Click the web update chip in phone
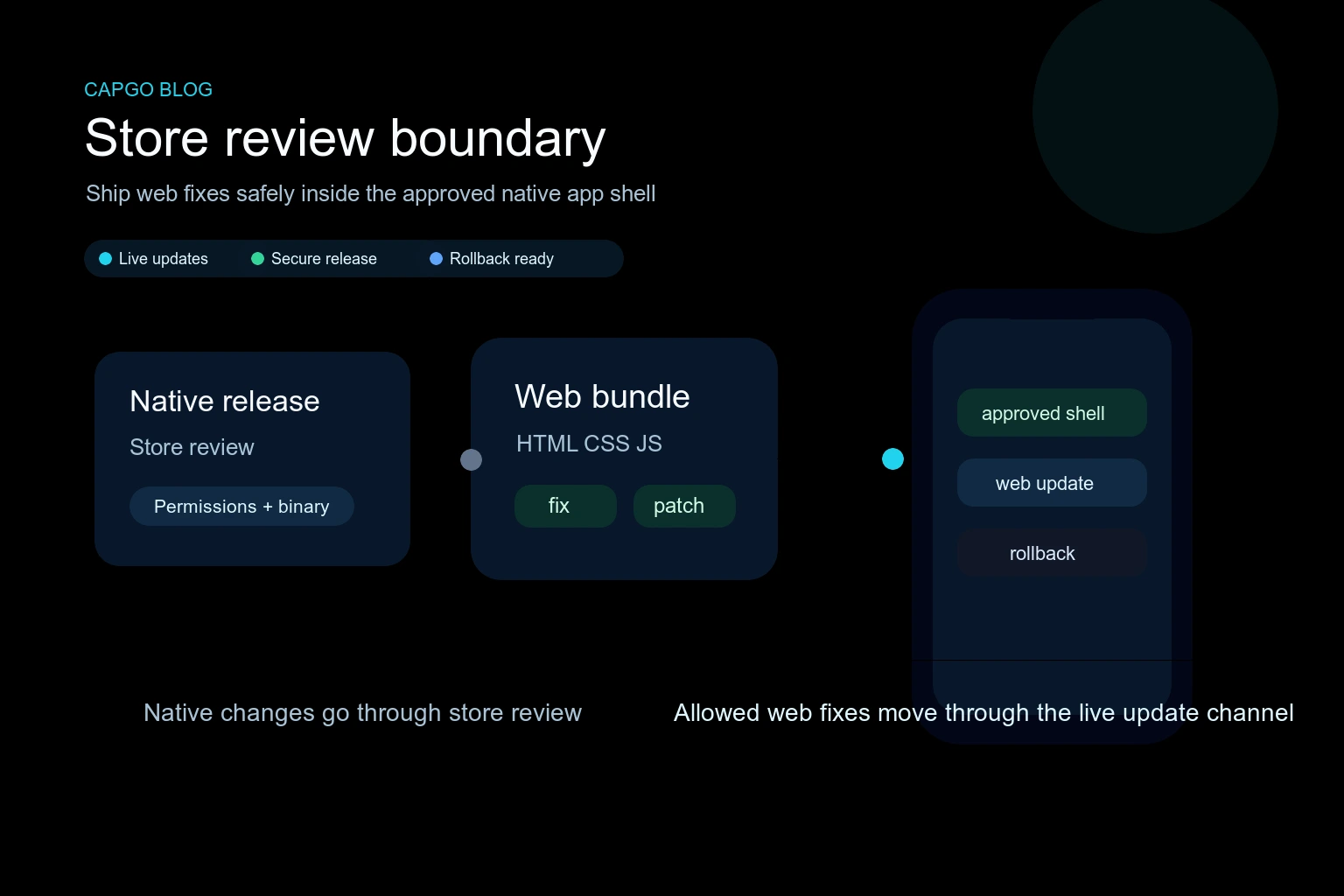The width and height of the screenshot is (1344, 896). [x=1052, y=483]
